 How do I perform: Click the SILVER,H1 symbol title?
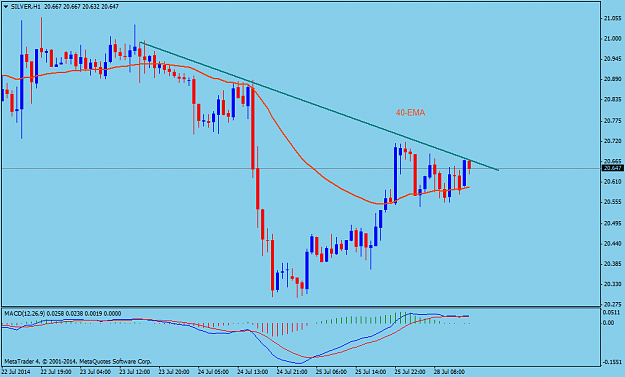click(x=26, y=7)
